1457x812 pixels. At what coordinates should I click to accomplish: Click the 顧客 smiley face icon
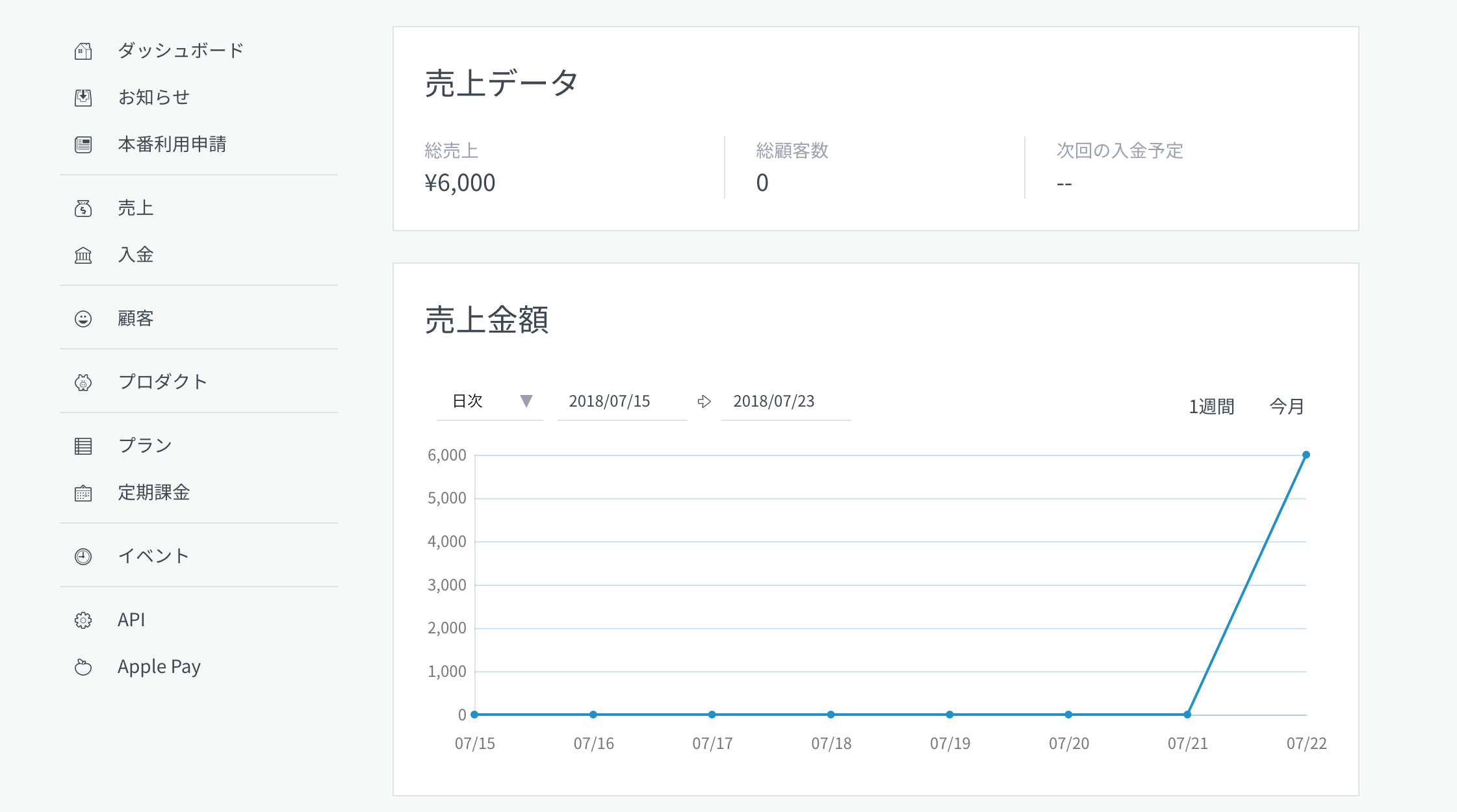[x=83, y=319]
